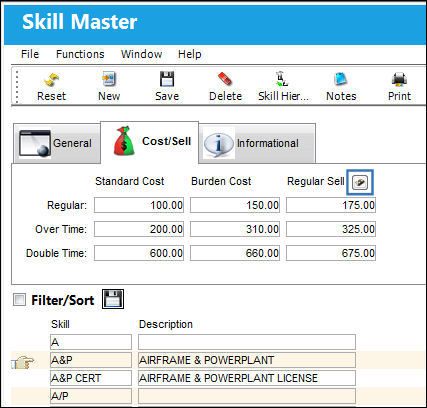
Task: Click the Regular Burden Cost field 150.00
Action: coord(235,205)
